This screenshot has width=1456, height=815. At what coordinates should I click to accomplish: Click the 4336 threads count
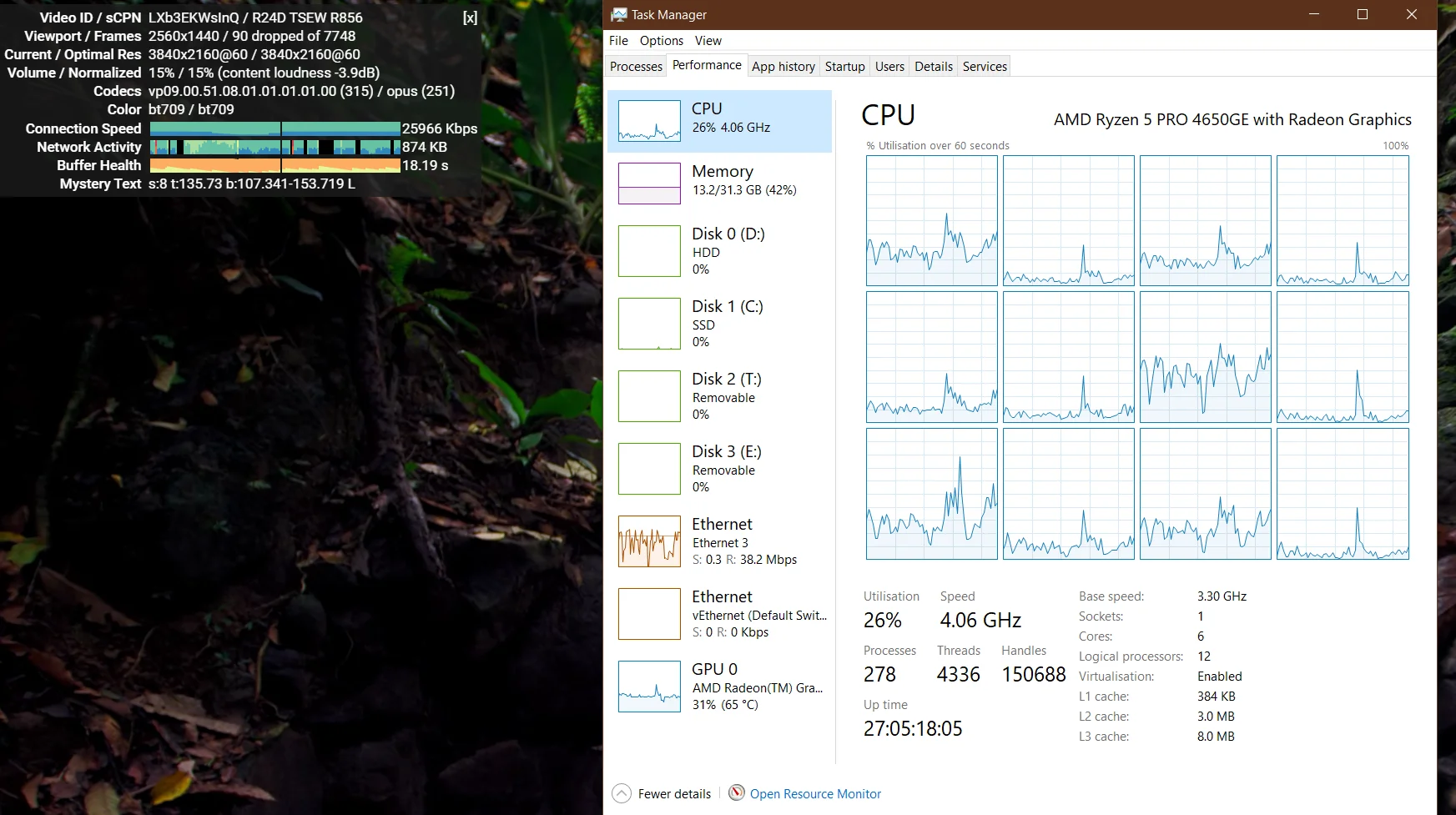[958, 674]
